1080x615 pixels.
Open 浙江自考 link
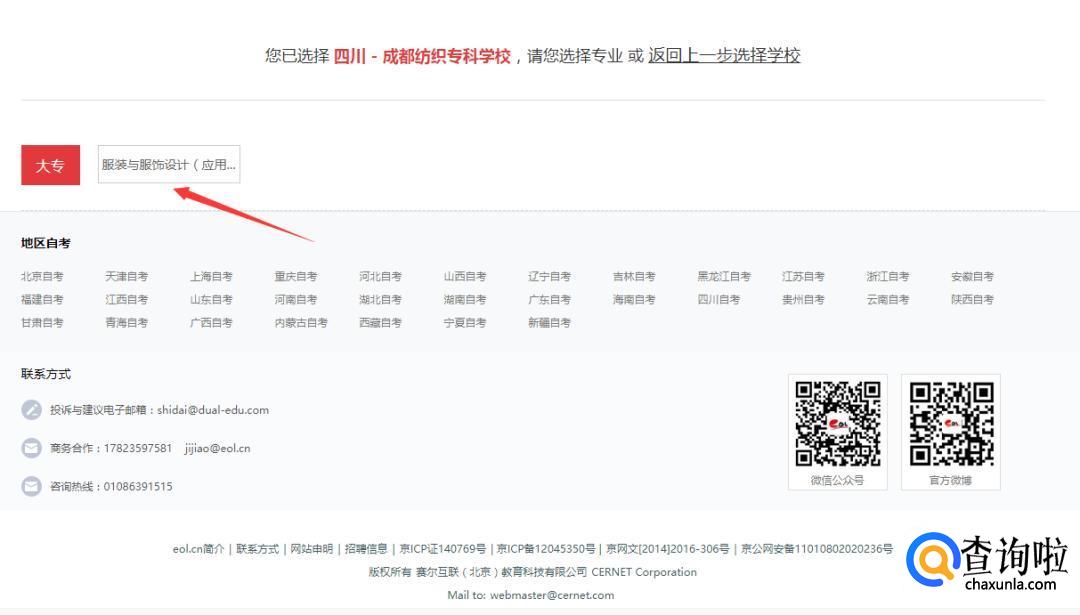tap(888, 276)
